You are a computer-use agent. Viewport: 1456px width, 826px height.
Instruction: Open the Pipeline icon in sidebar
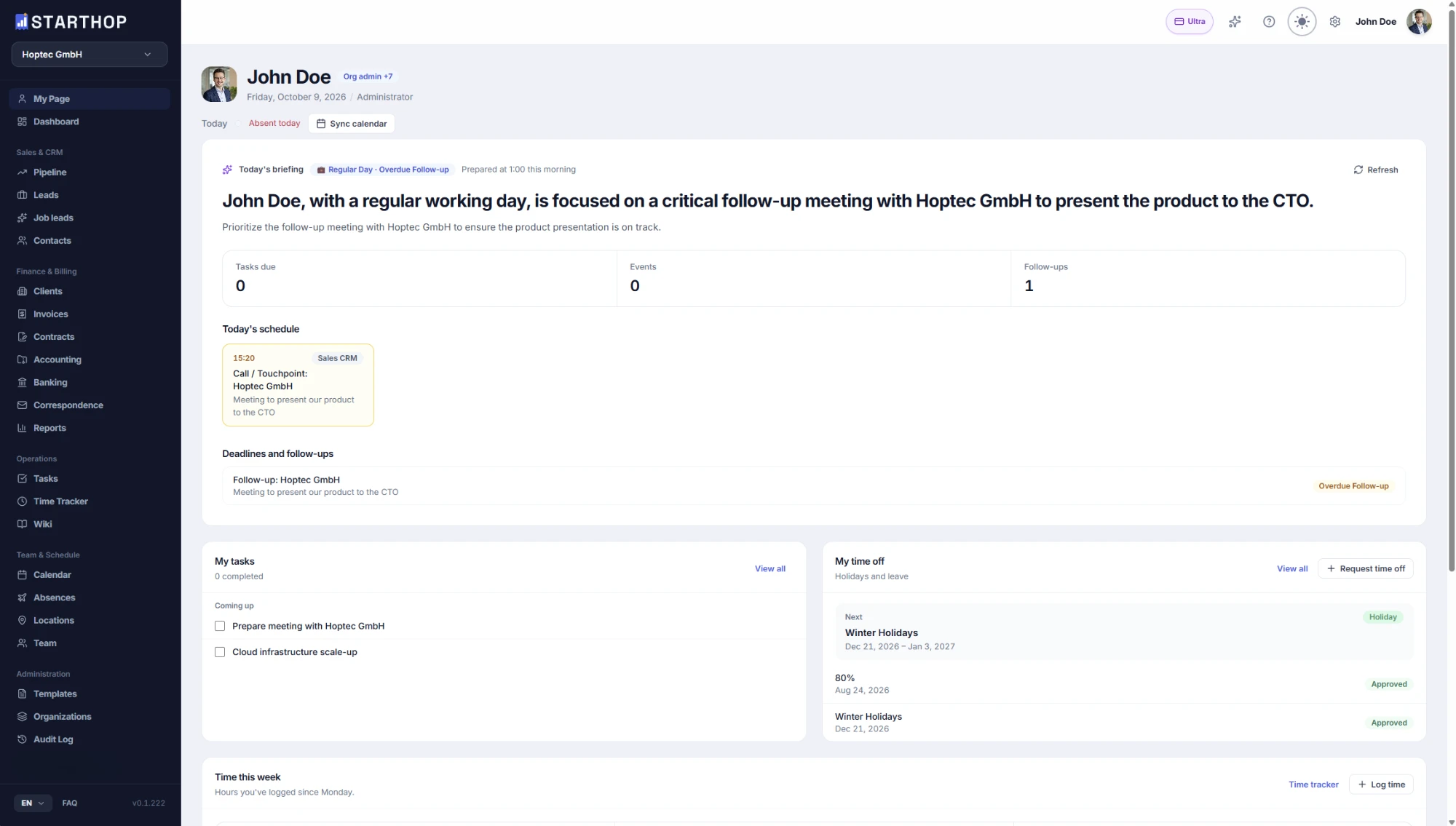(x=22, y=172)
